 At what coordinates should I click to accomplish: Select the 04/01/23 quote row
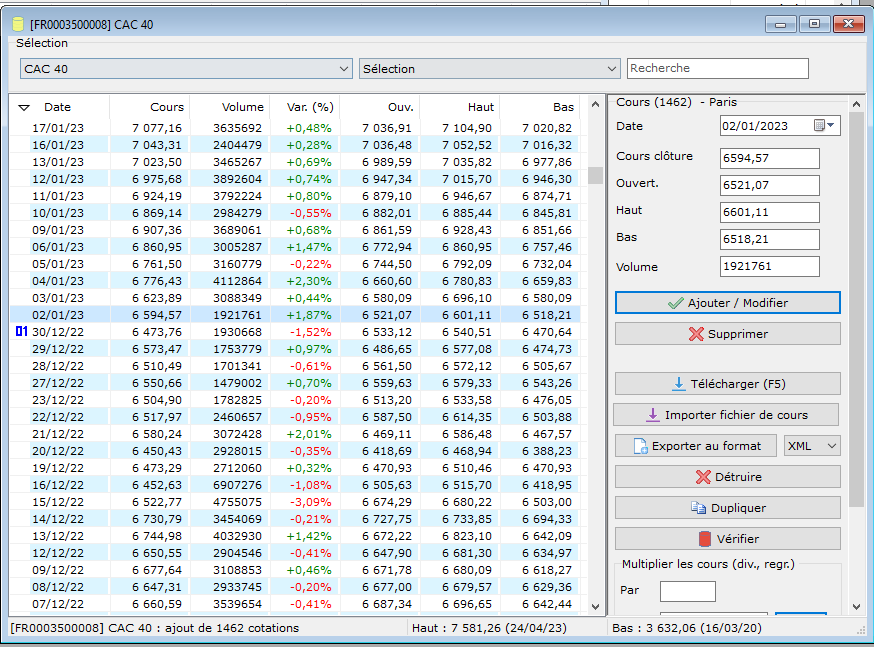click(x=295, y=281)
